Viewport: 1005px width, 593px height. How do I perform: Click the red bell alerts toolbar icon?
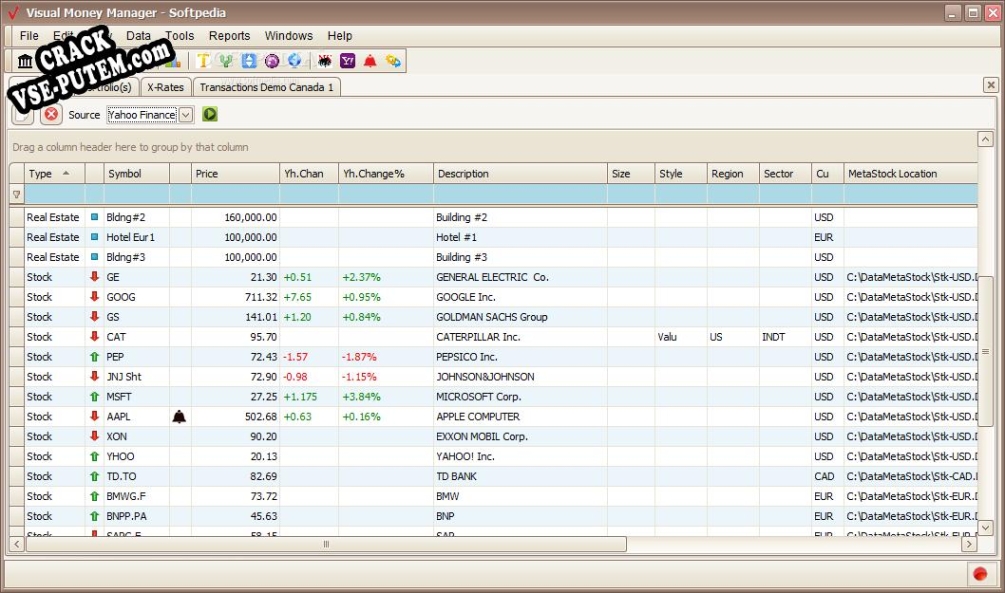370,61
